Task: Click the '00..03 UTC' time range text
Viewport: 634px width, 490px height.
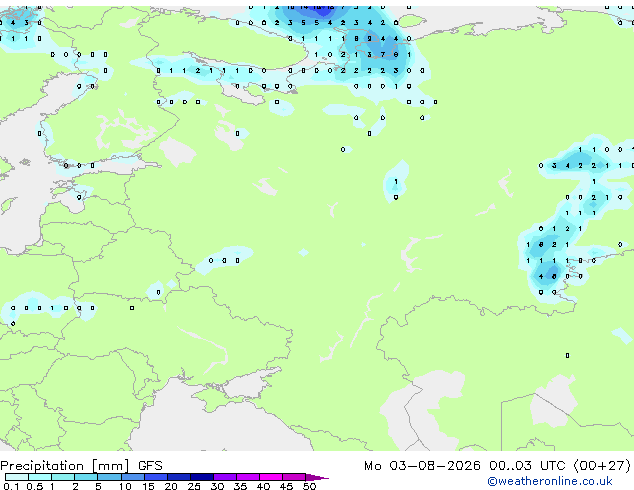Action: pyautogui.click(x=527, y=466)
